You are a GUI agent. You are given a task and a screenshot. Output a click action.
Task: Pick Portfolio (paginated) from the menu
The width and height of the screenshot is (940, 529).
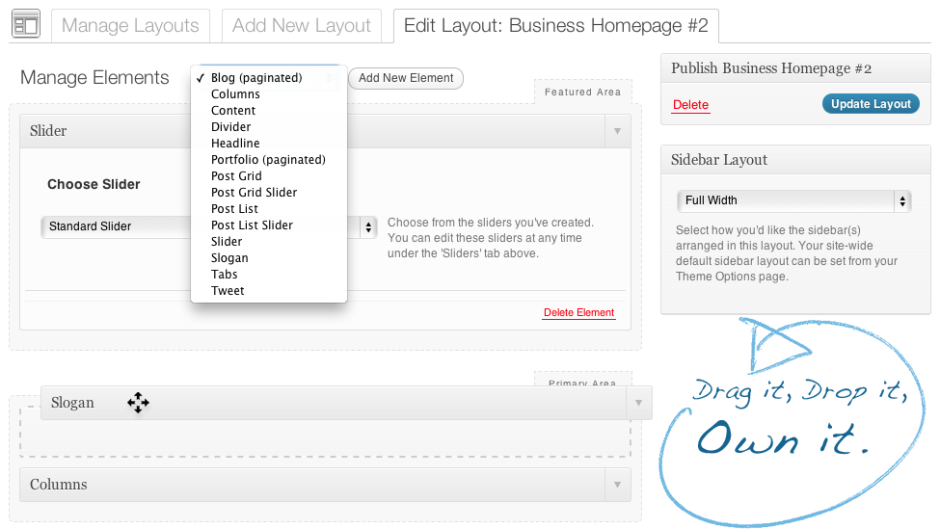[x=268, y=160]
